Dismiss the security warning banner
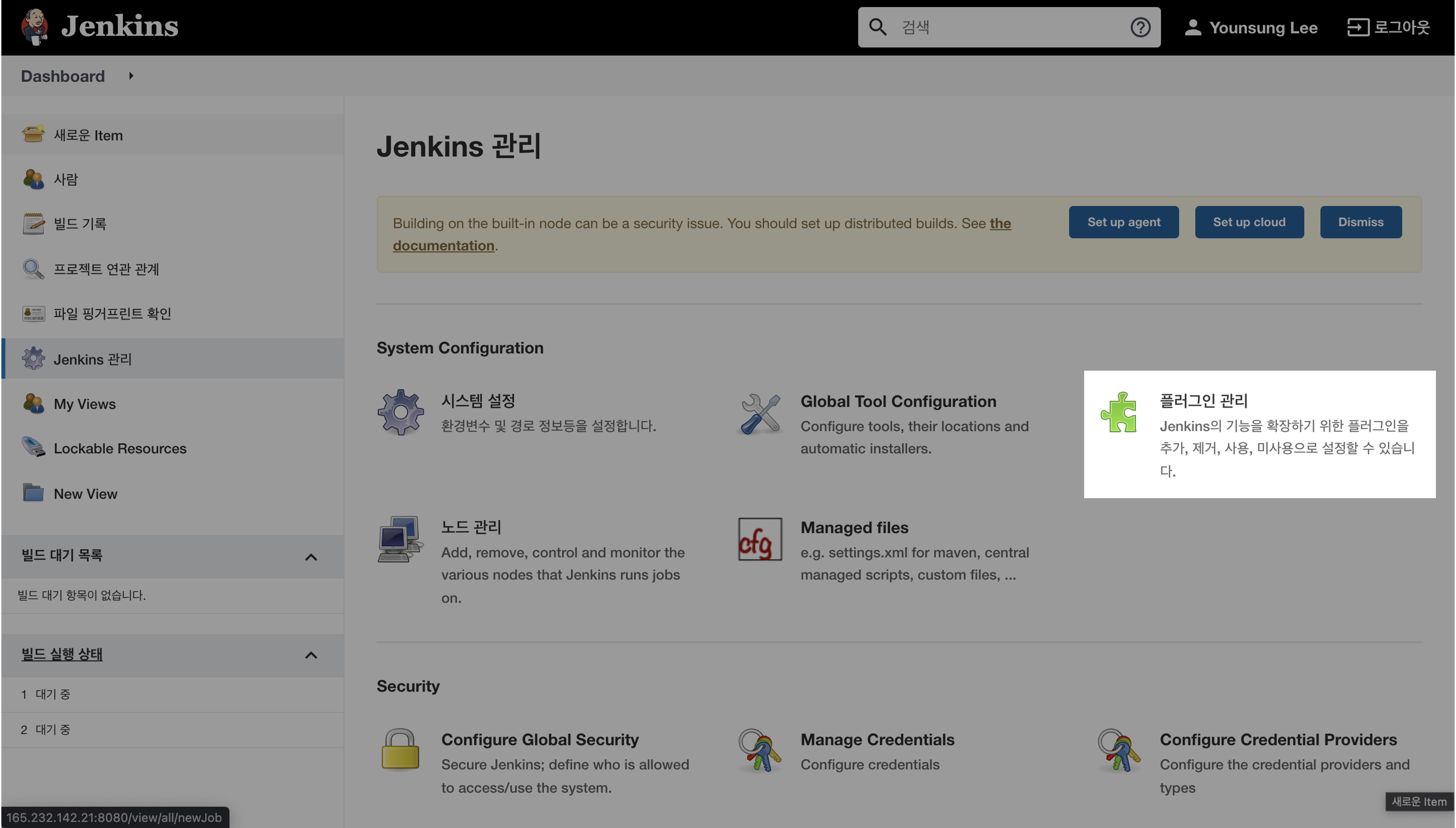The width and height of the screenshot is (1456, 828). click(x=1360, y=222)
